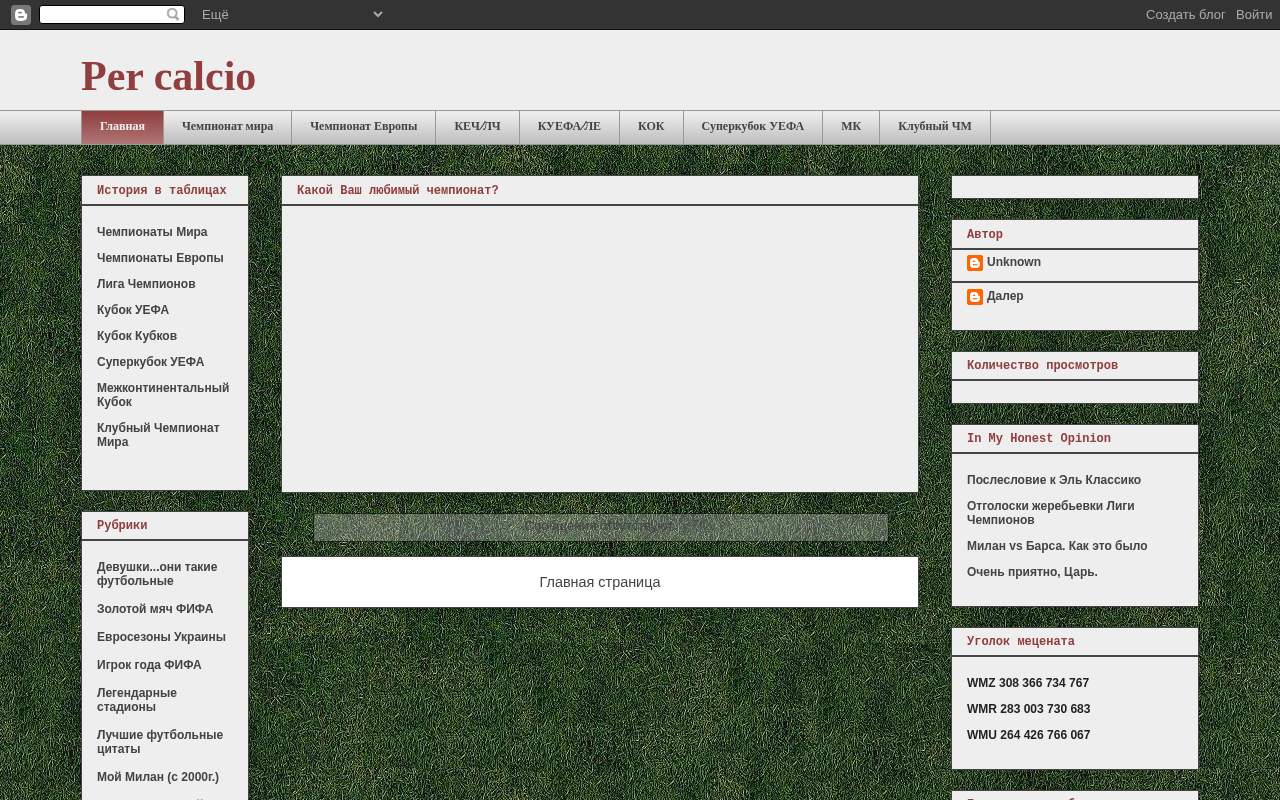Click the Blogger logo icon in the navbar
1280x800 pixels.
point(20,15)
